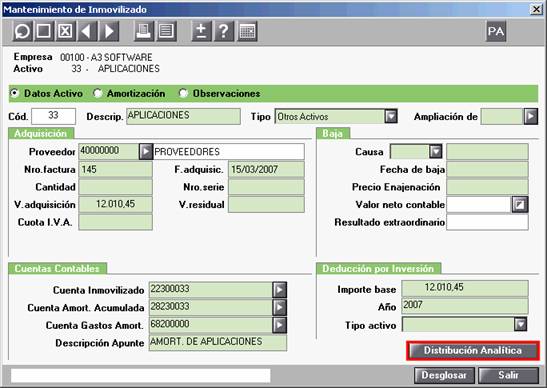This screenshot has height=388, width=547.
Task: Go to next record with right arrow
Action: tap(109, 31)
